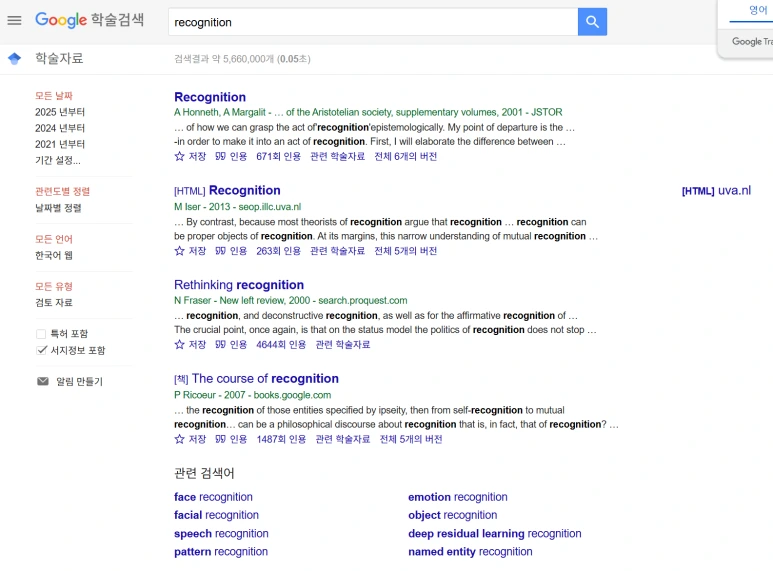Open 기간 설정 custom date range
The height and width of the screenshot is (571, 773).
click(58, 160)
